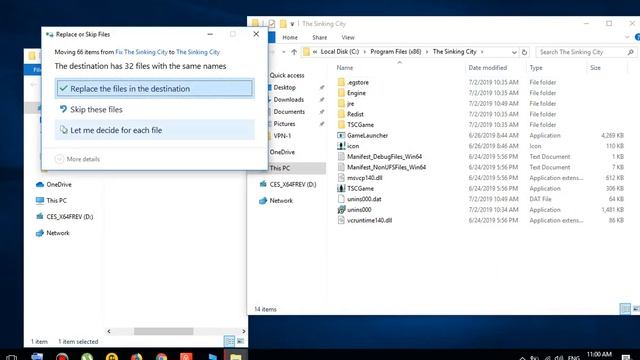Select This PC in the left background window
The image size is (640, 360).
click(x=56, y=200)
